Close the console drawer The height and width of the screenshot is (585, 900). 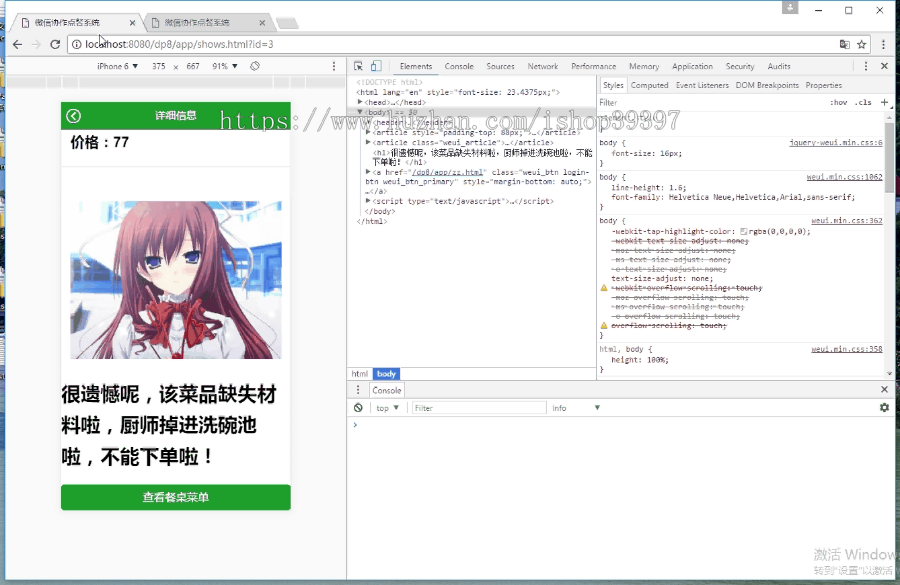(x=885, y=389)
